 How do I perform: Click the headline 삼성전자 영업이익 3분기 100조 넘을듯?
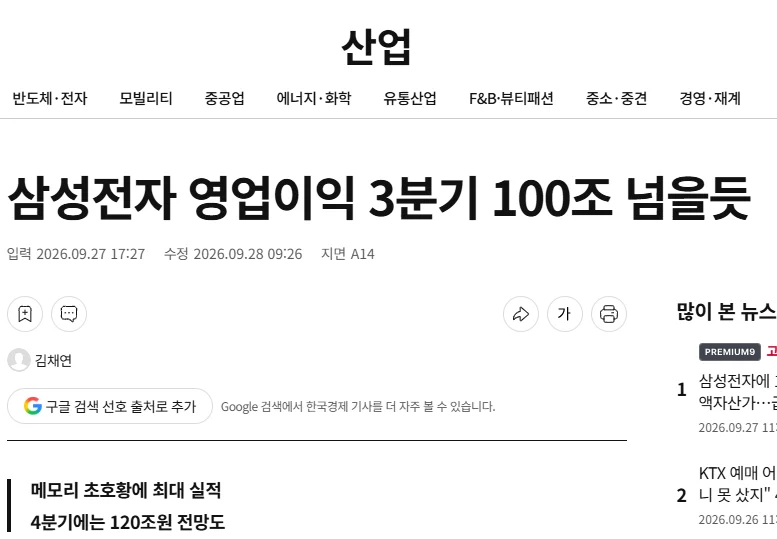379,198
